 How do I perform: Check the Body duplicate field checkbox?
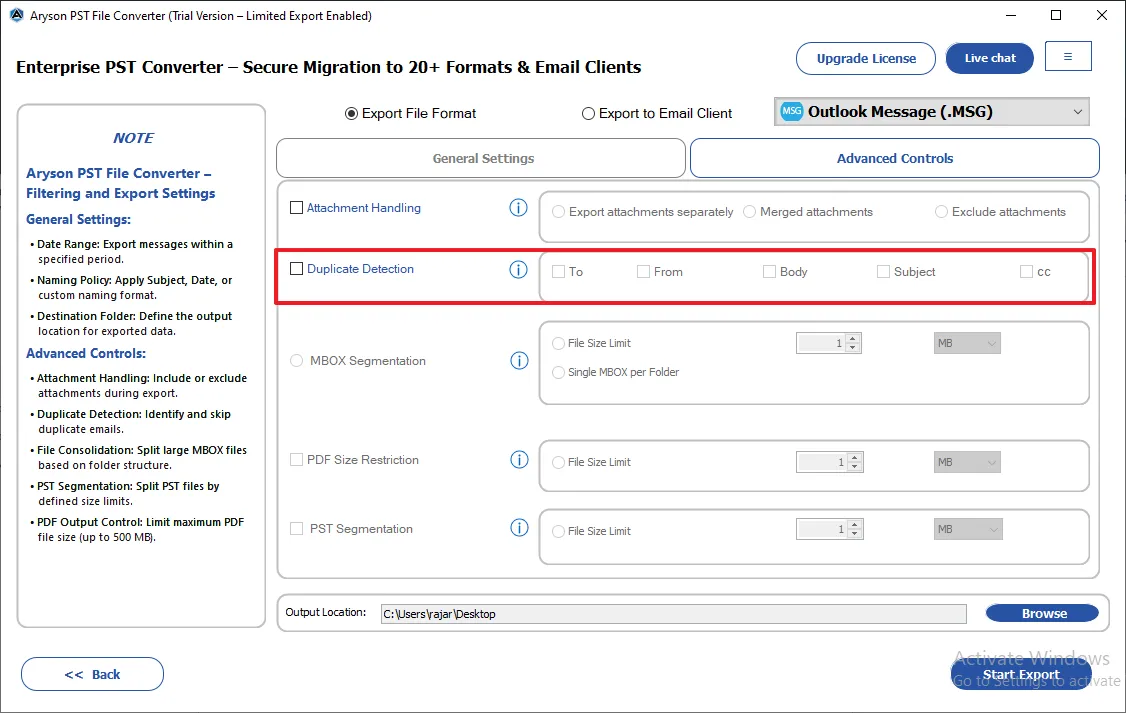(x=769, y=271)
